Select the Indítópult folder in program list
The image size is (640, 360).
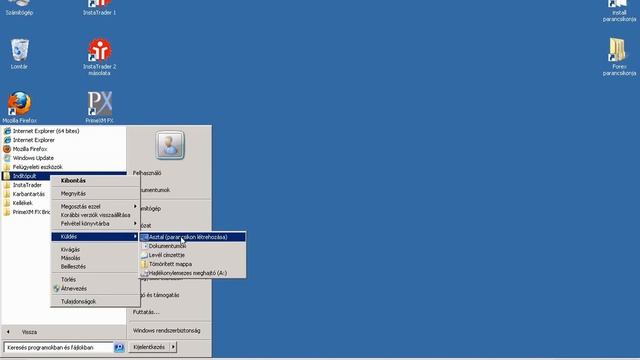coord(24,176)
